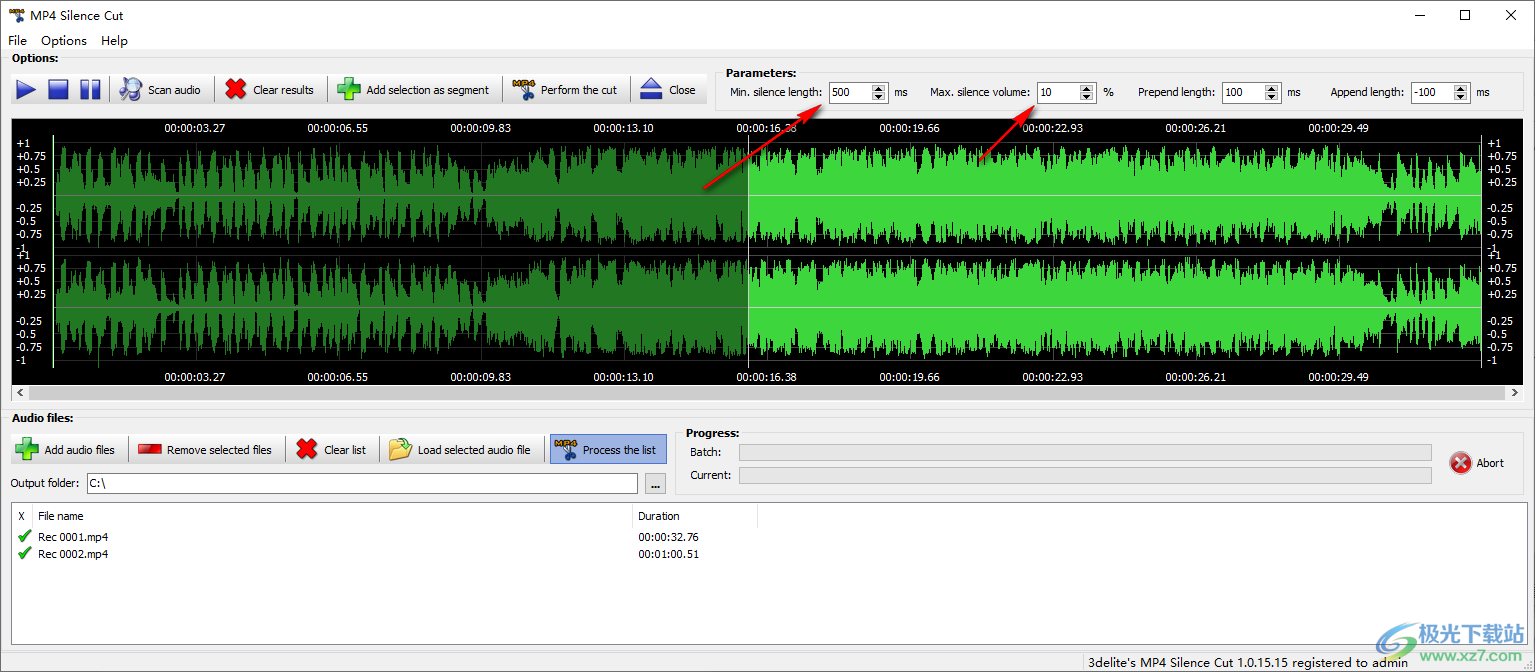Image resolution: width=1535 pixels, height=672 pixels.
Task: Click the Current progress bar
Action: point(1085,475)
